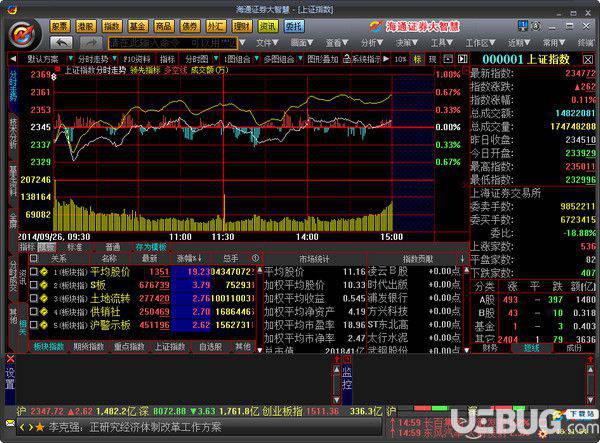Screen dimensions: 600x443
Task: Click the forward arrow navigation button
Action: point(90,42)
